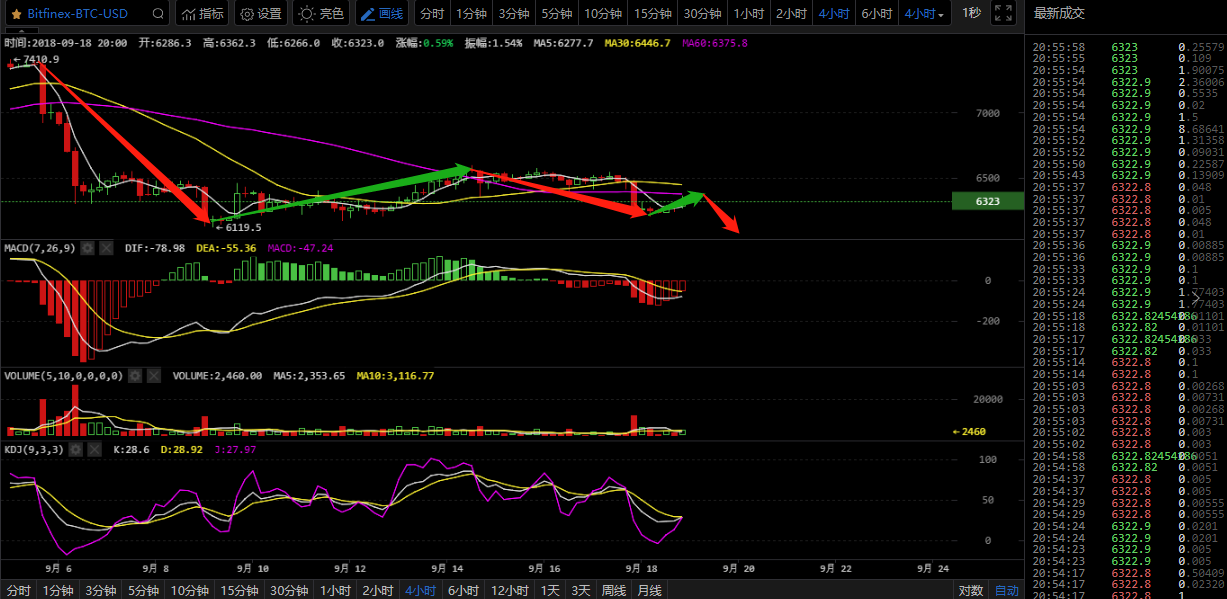This screenshot has width=1227, height=599.
Task: Select 12小时 in the bottom timeframe bar
Action: [509, 590]
